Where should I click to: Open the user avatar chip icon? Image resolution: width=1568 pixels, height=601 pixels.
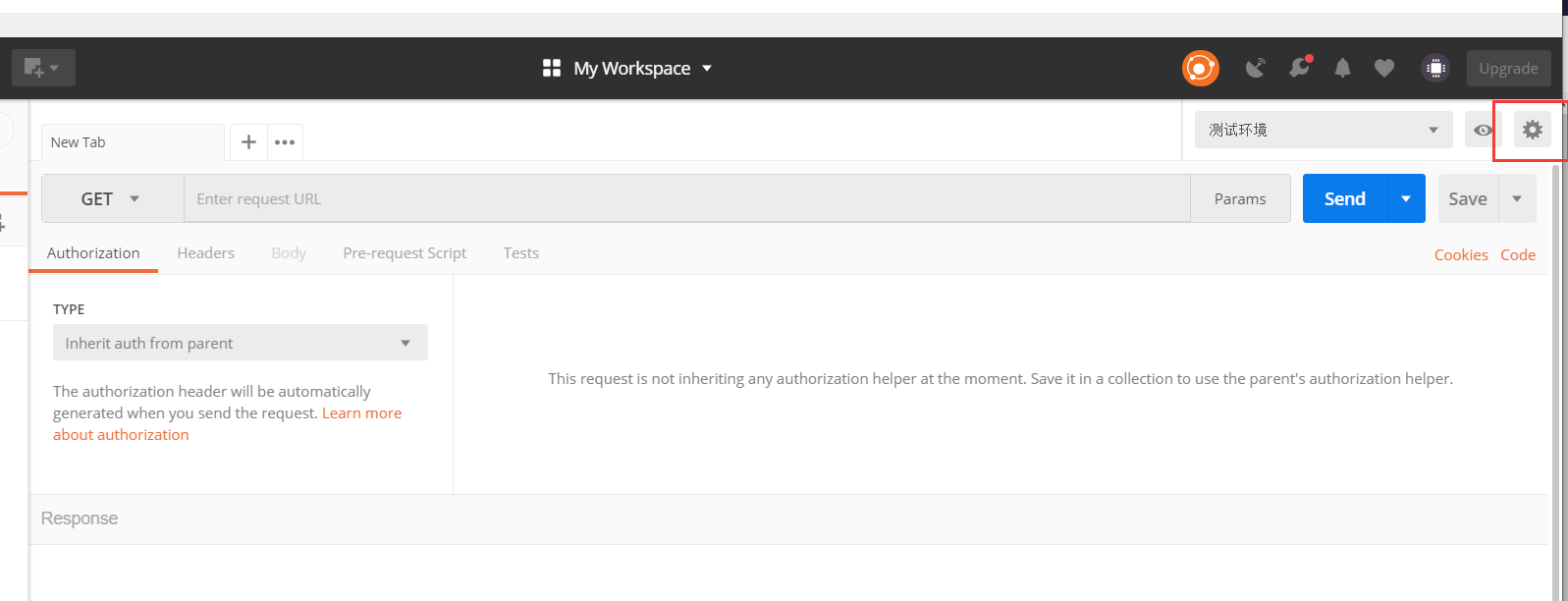[x=1434, y=68]
